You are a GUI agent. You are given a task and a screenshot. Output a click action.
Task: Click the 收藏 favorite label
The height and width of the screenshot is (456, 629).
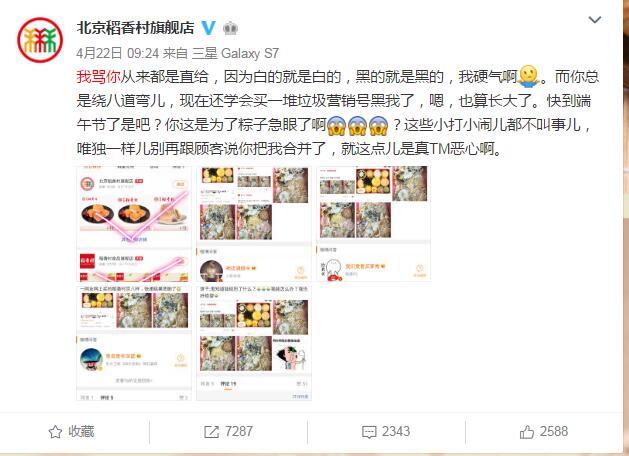pos(81,432)
